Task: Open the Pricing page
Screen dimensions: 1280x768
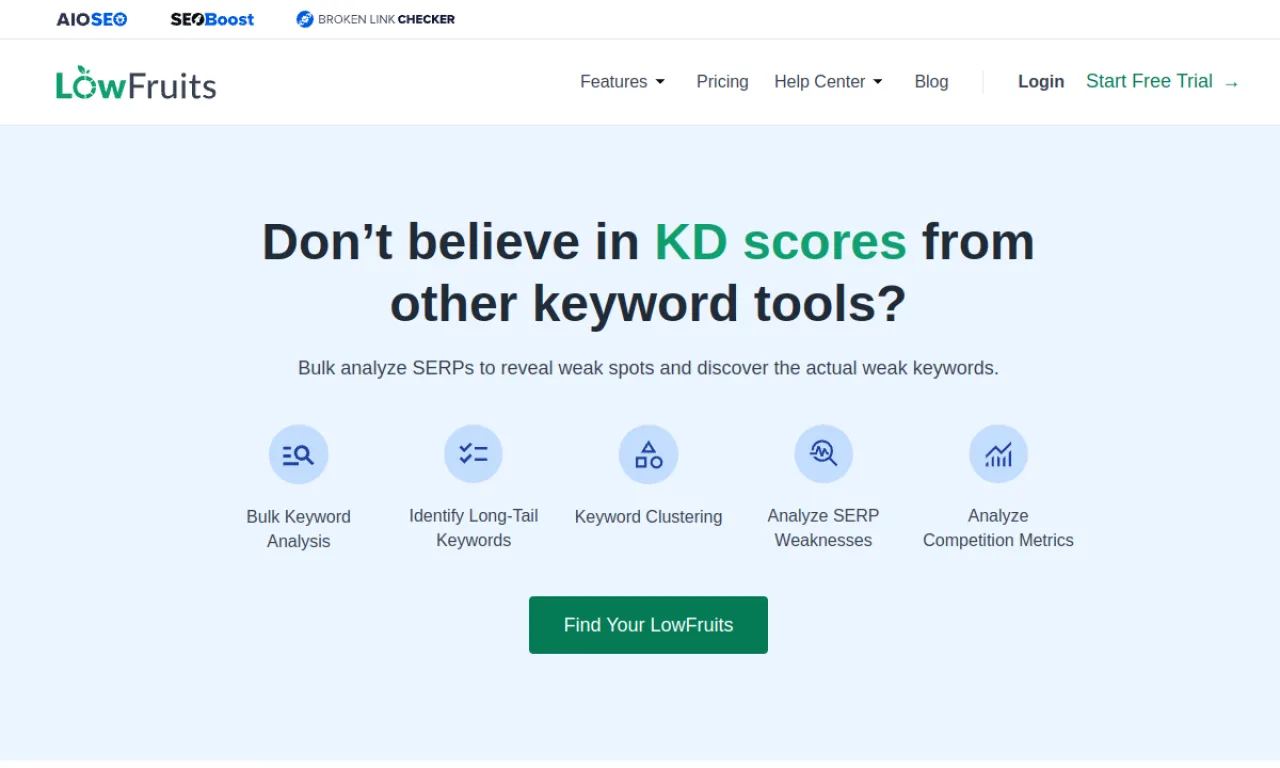Action: [722, 82]
